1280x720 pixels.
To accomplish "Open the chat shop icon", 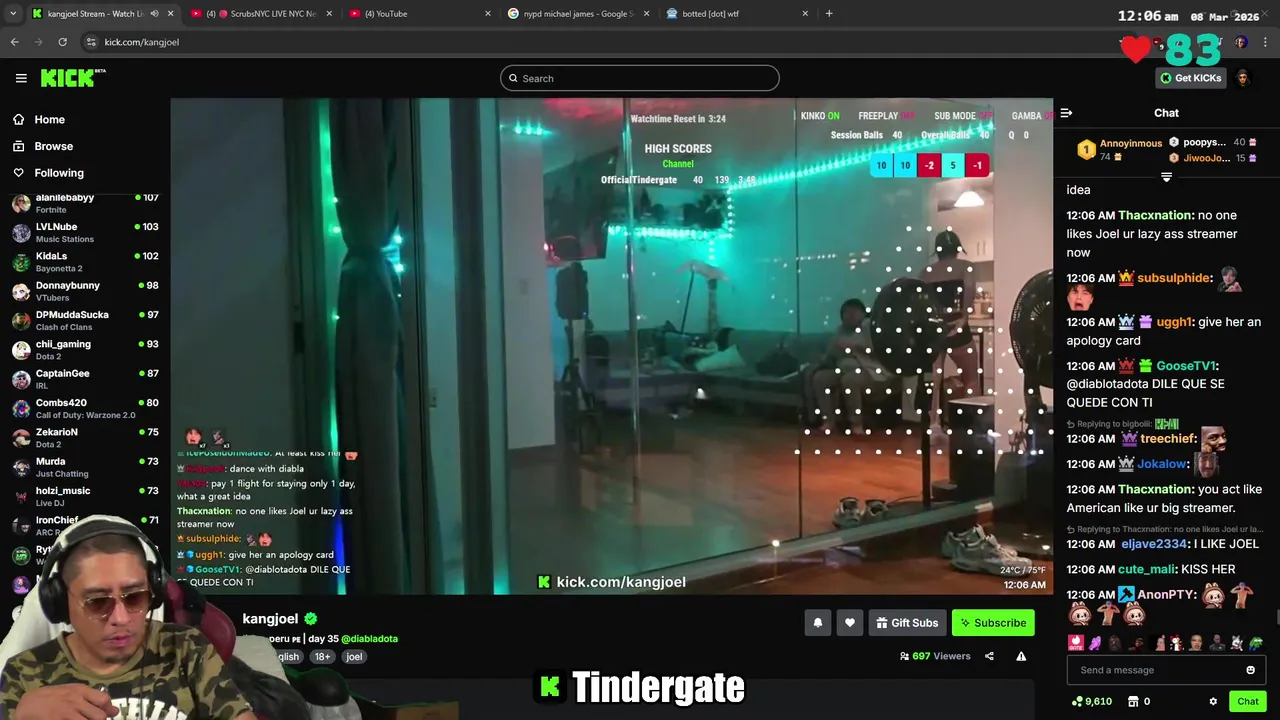I will [1133, 701].
